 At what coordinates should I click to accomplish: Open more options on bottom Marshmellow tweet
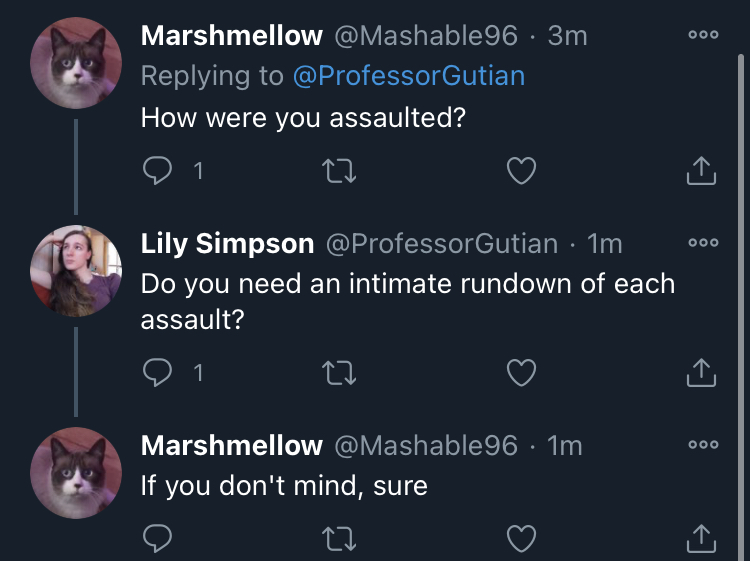click(x=703, y=444)
